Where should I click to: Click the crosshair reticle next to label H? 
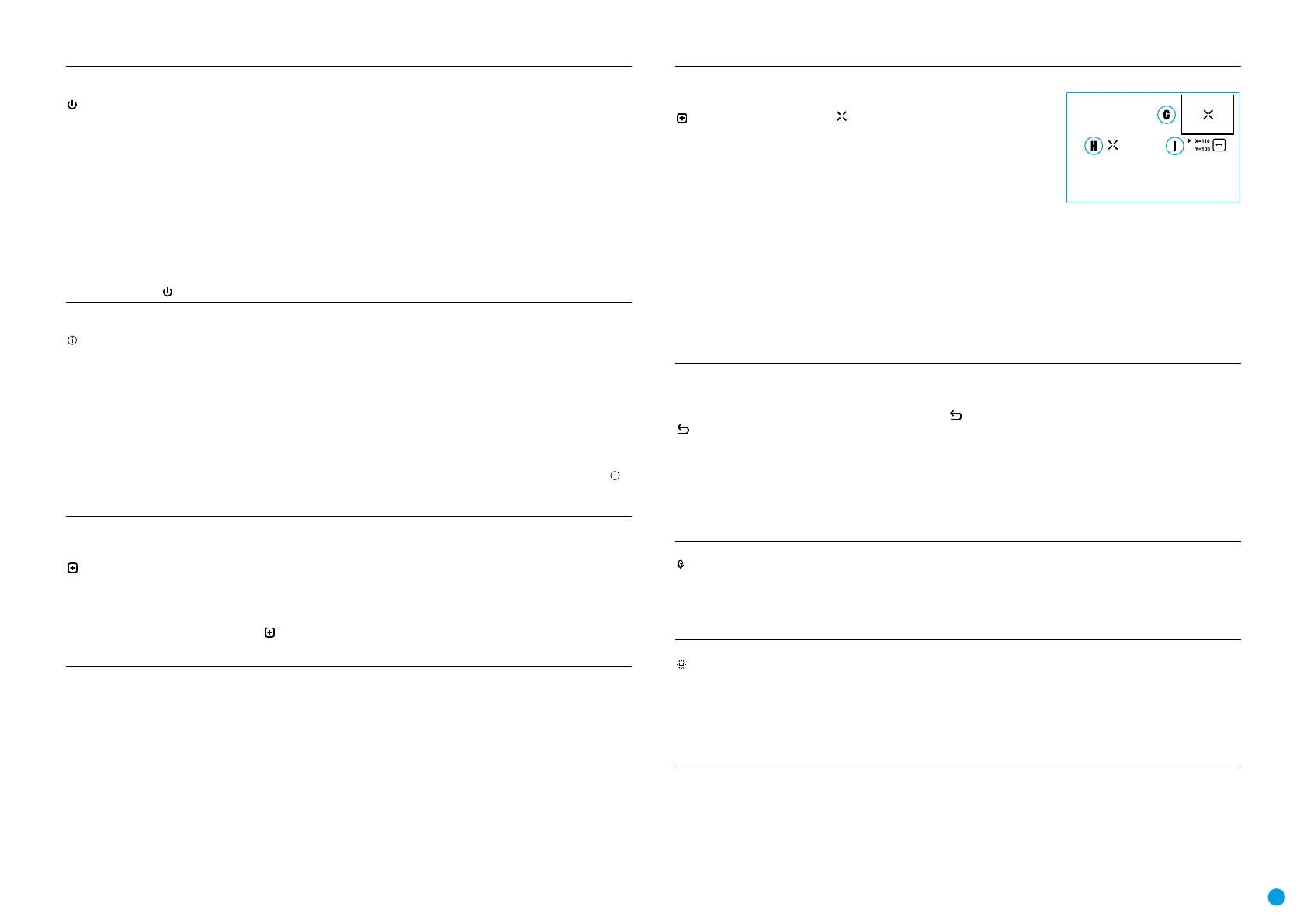click(1113, 145)
